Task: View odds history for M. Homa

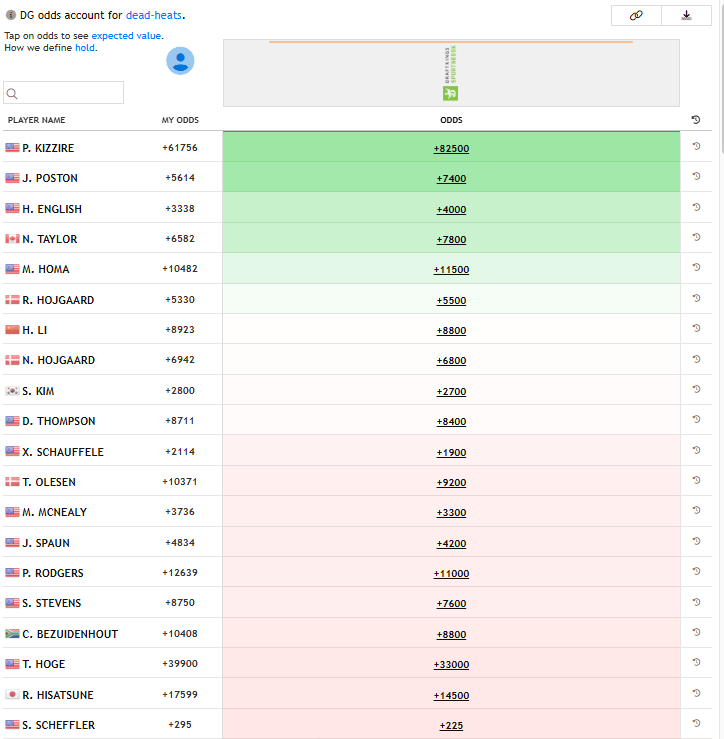Action: tap(696, 268)
